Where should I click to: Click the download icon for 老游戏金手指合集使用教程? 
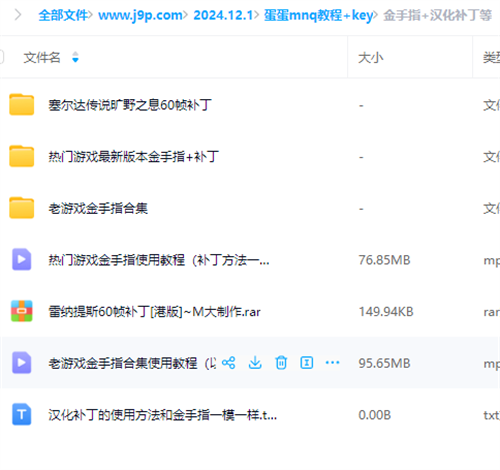[255, 363]
